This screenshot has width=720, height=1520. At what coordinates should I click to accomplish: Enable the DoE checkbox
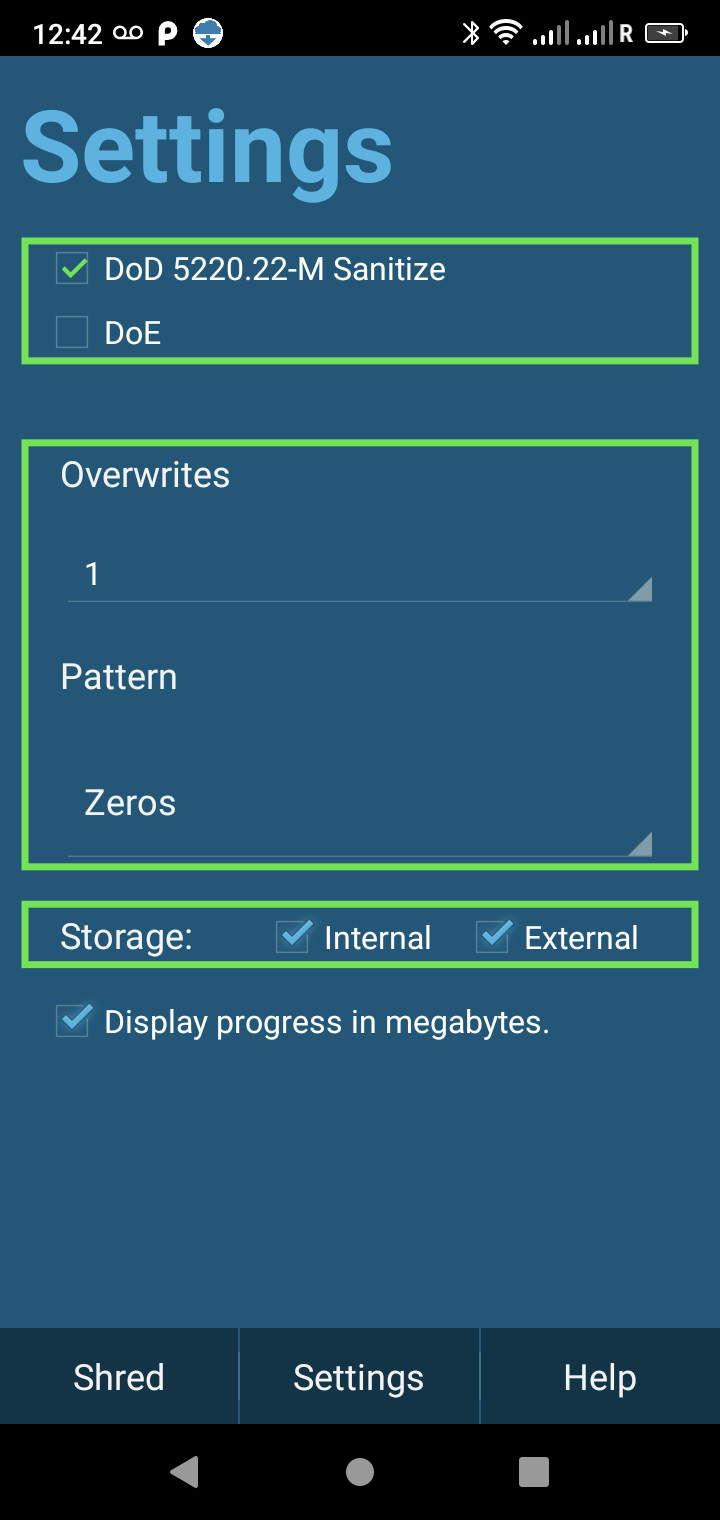[x=72, y=332]
